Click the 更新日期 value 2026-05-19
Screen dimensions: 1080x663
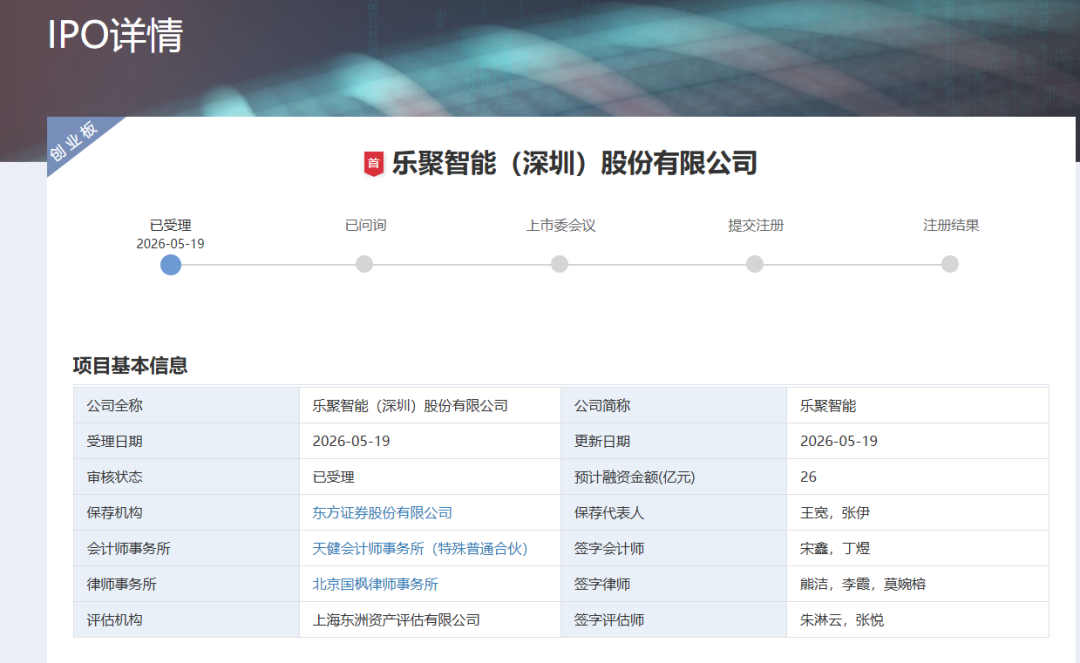pos(839,441)
